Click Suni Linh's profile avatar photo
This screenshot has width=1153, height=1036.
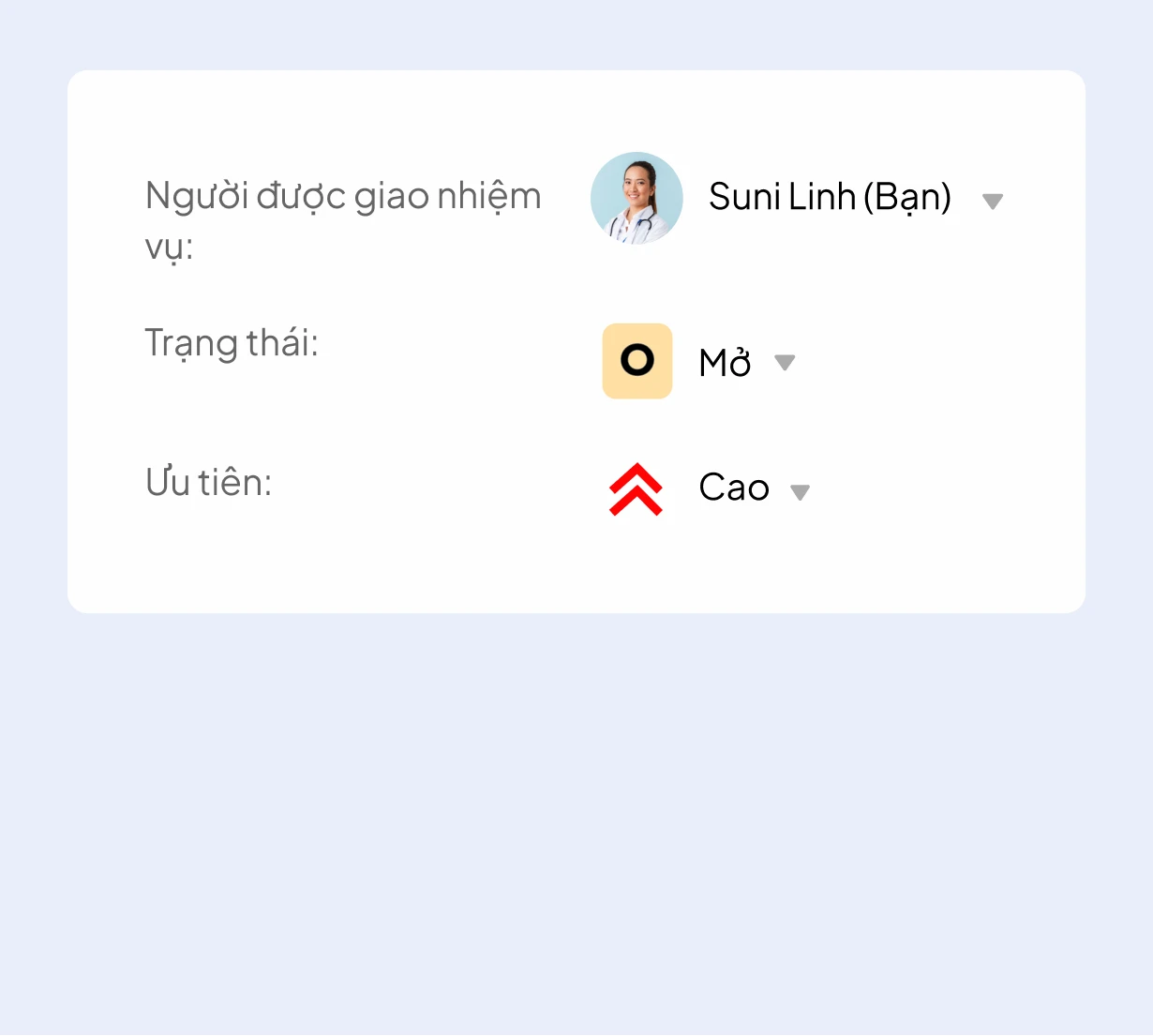636,199
